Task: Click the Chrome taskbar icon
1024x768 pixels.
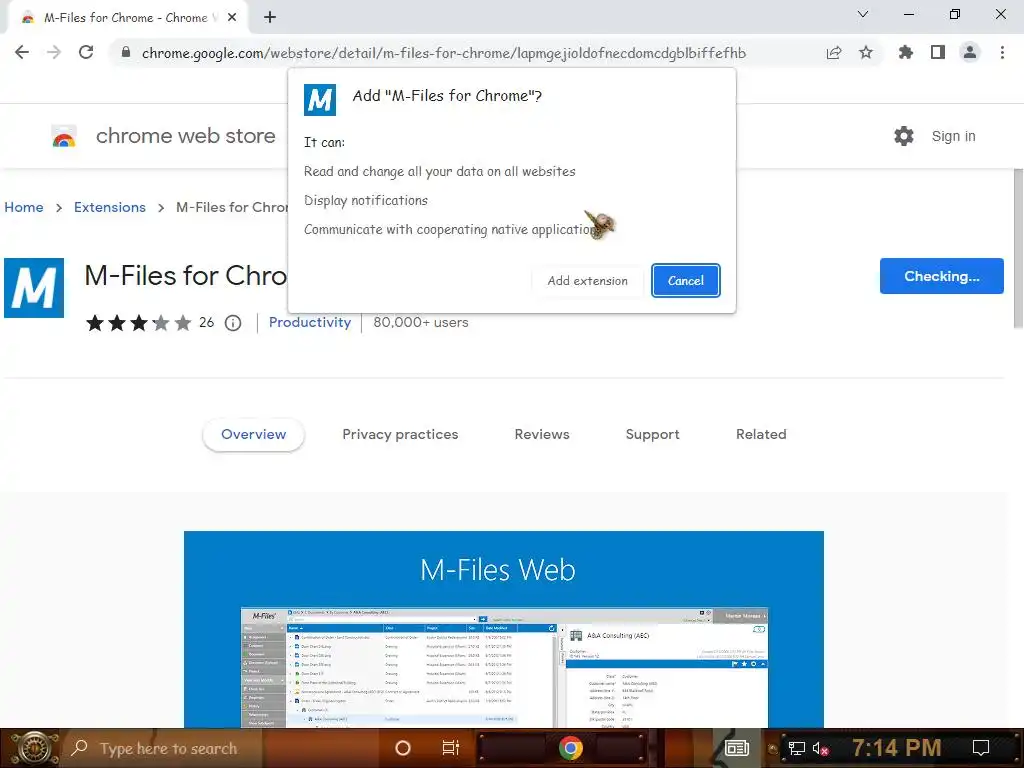Action: [570, 748]
